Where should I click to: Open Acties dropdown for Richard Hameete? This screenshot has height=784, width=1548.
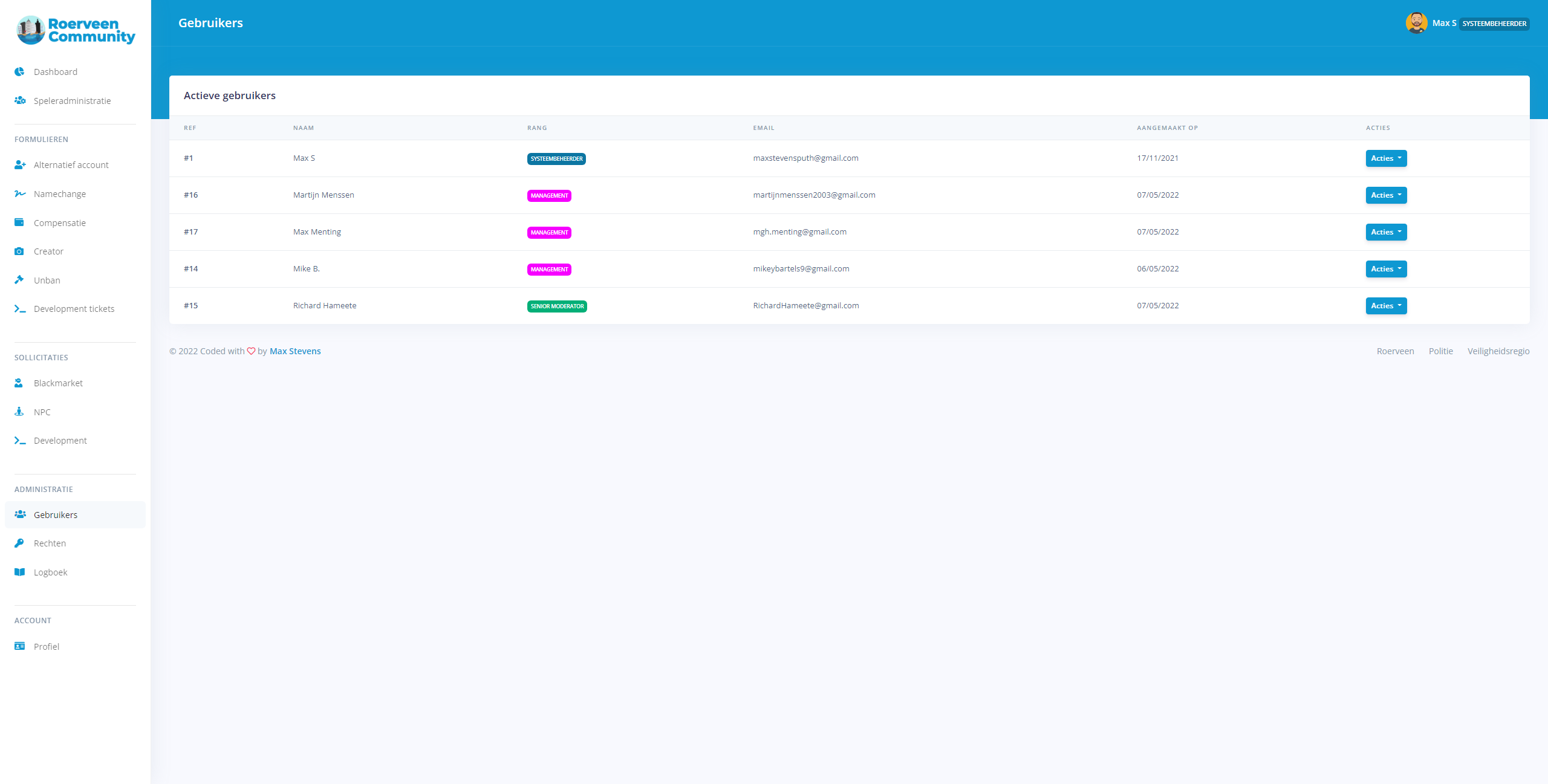coord(1385,306)
